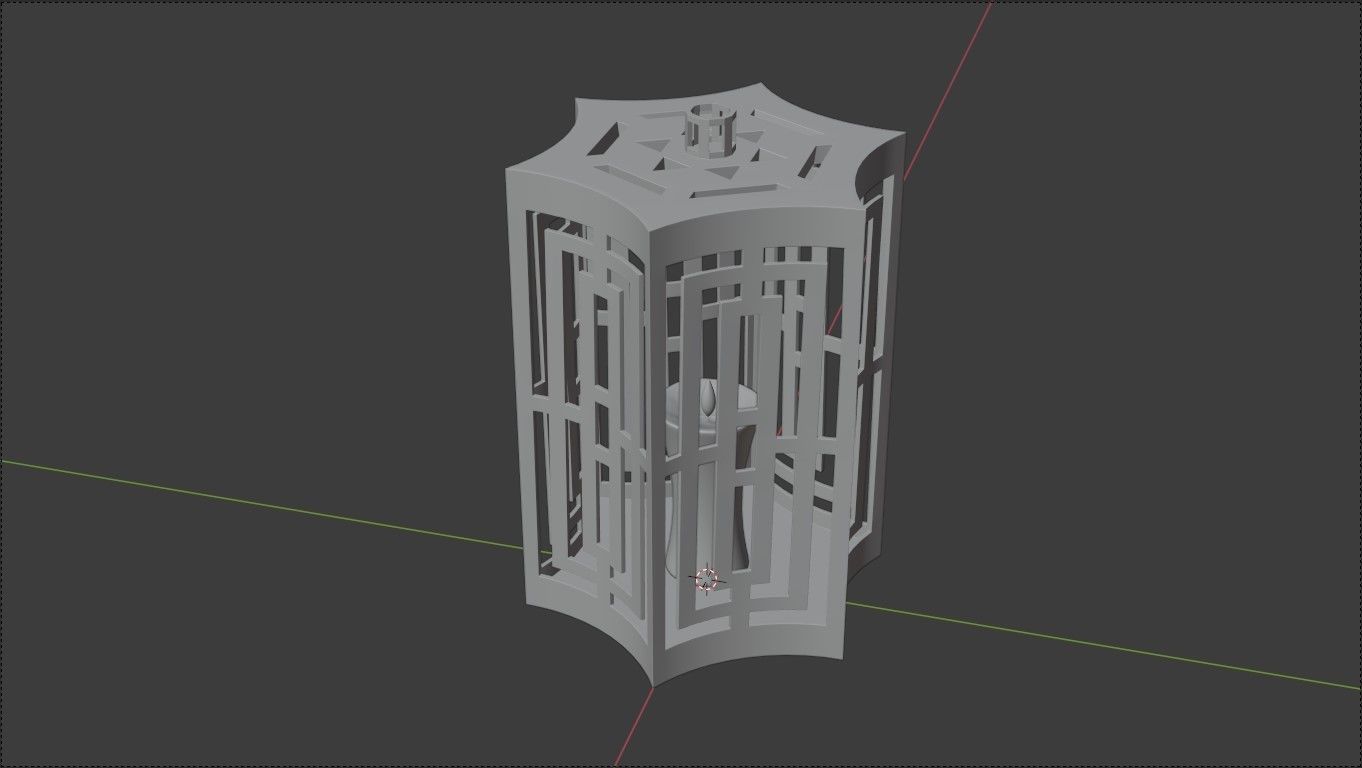
Task: Click the 3D cursor crosshair near lantern base
Action: pos(706,579)
